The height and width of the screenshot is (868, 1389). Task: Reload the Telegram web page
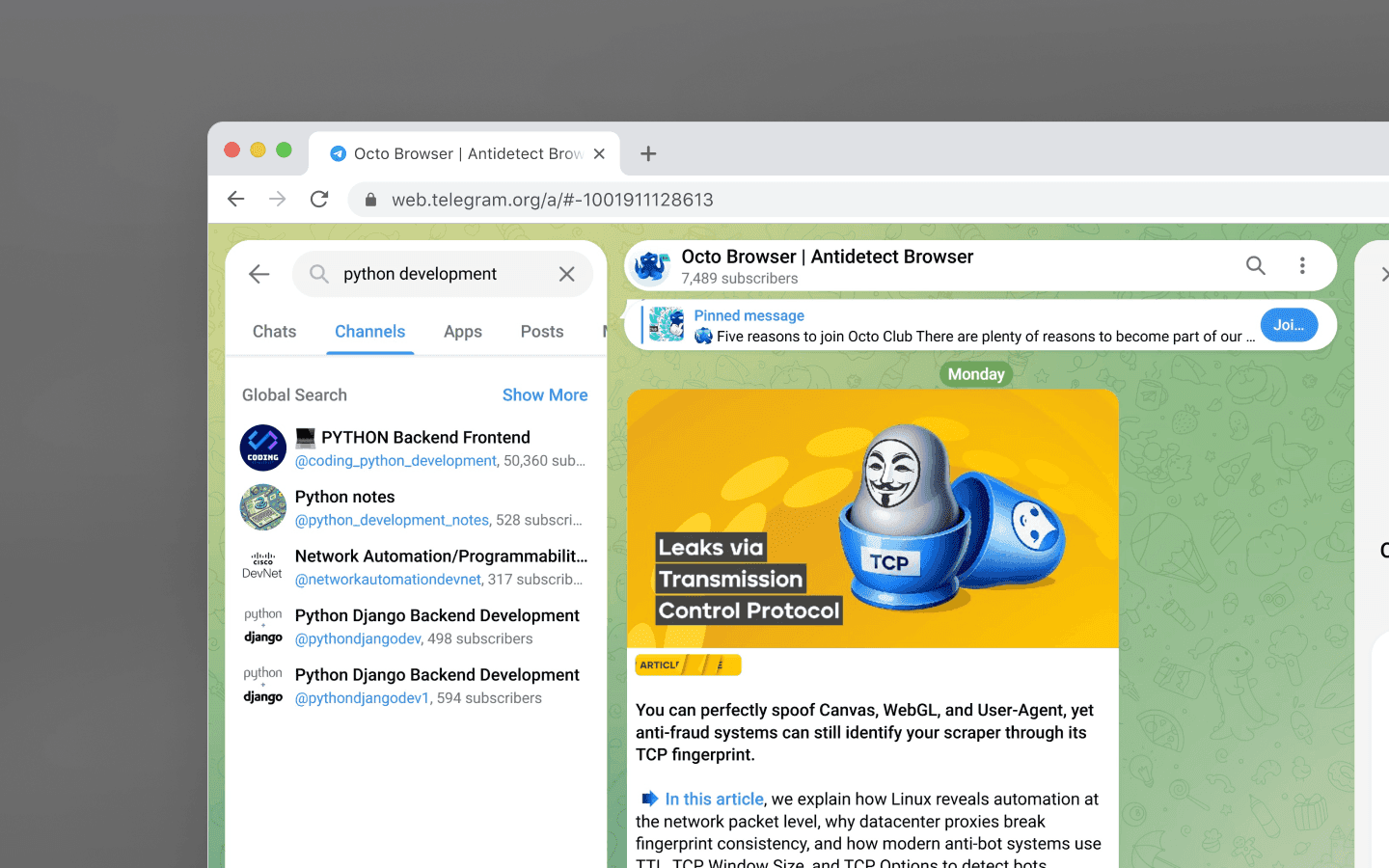(319, 199)
